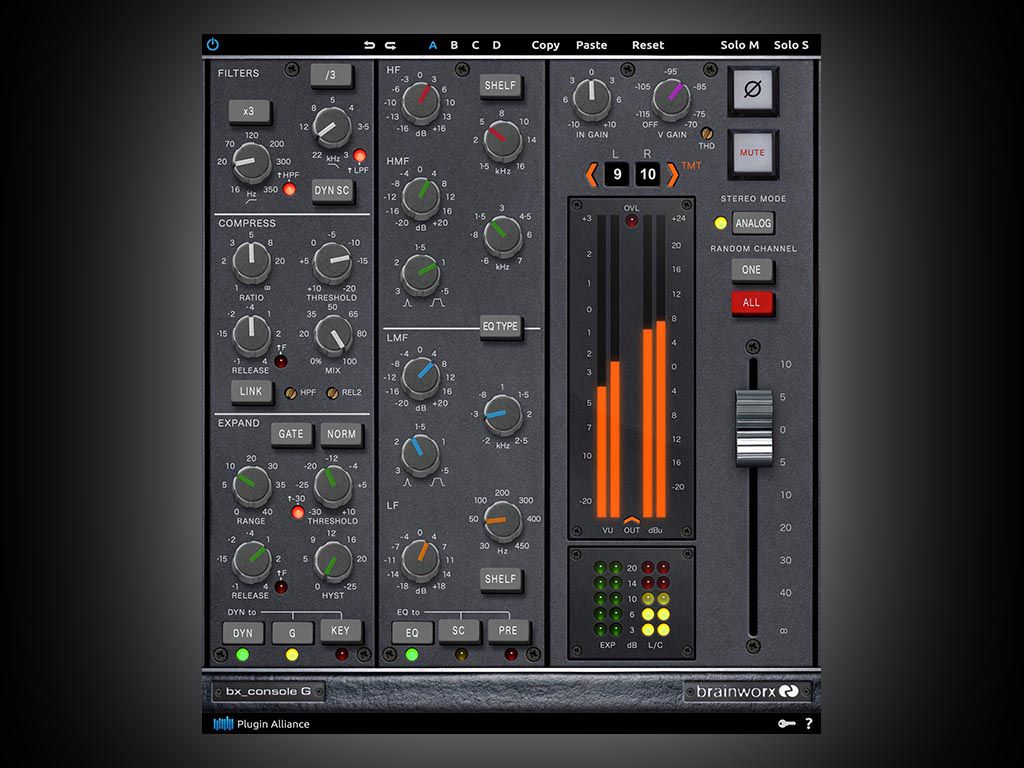The height and width of the screenshot is (768, 1024).
Task: Click the left orange TMT channel arrow
Action: (x=592, y=175)
